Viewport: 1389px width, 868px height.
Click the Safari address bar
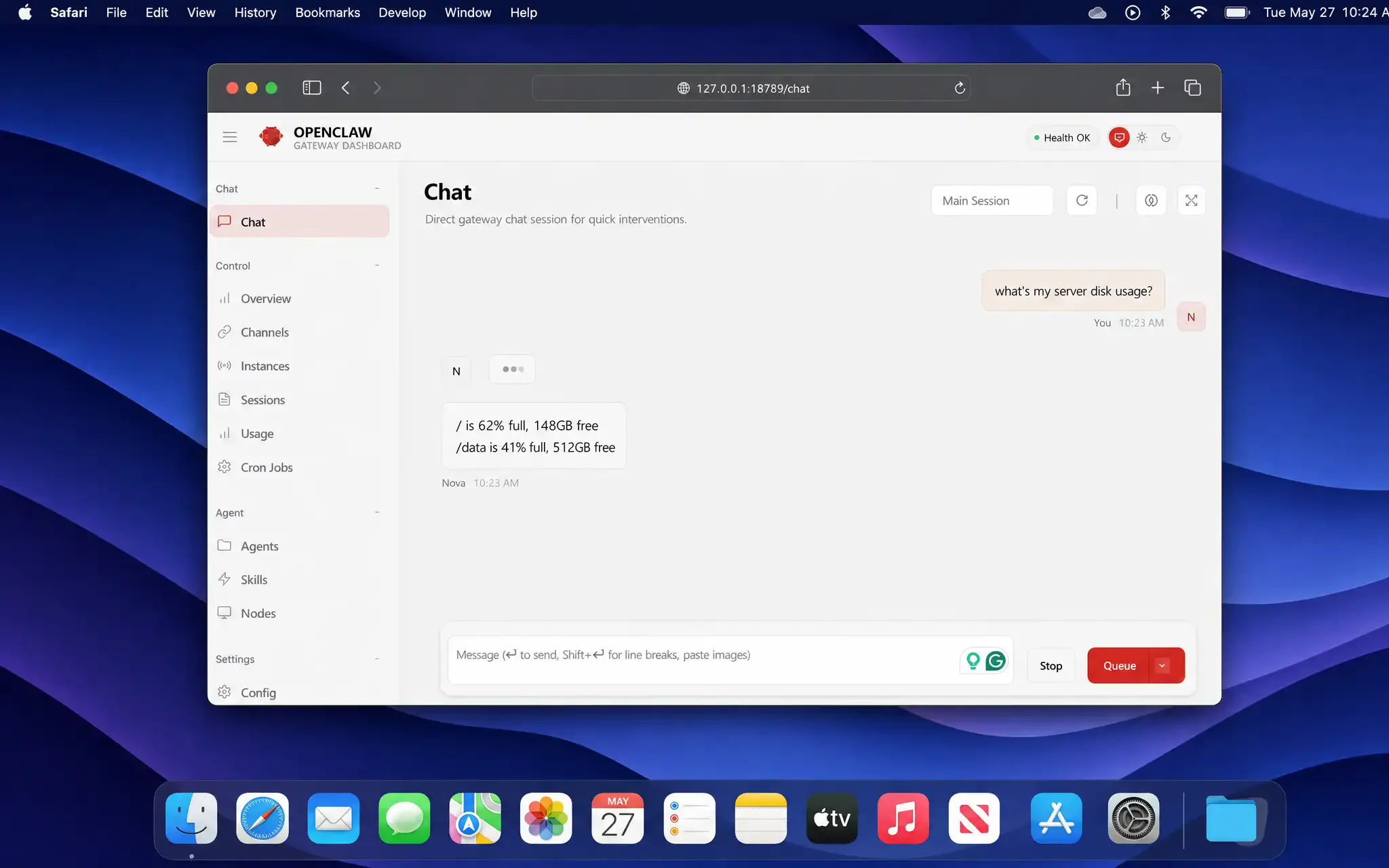[751, 88]
